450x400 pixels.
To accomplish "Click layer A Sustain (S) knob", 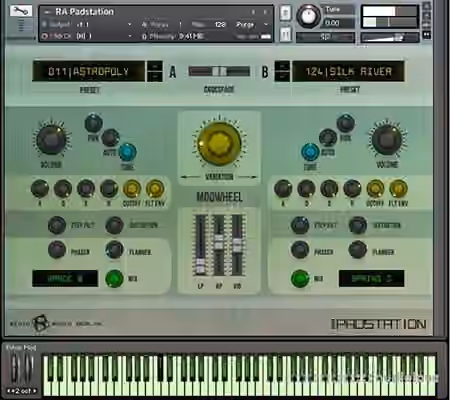I will [86, 189].
